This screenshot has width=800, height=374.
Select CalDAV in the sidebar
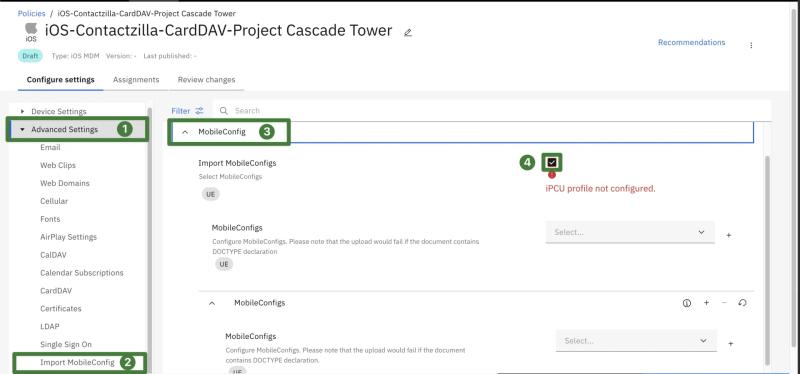coord(53,255)
